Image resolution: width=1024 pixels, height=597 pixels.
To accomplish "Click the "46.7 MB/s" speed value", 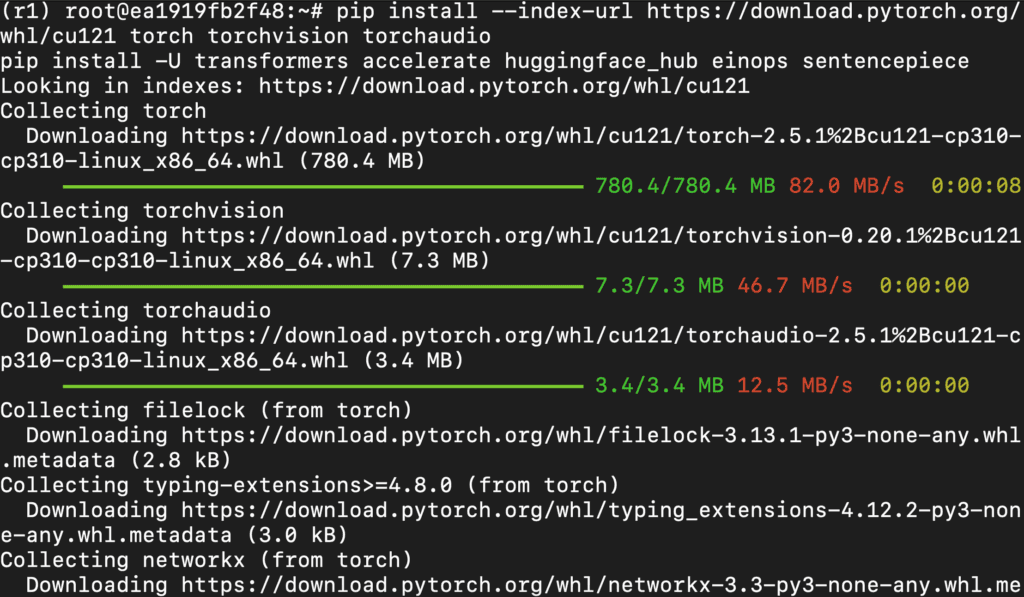I will click(x=795, y=285).
